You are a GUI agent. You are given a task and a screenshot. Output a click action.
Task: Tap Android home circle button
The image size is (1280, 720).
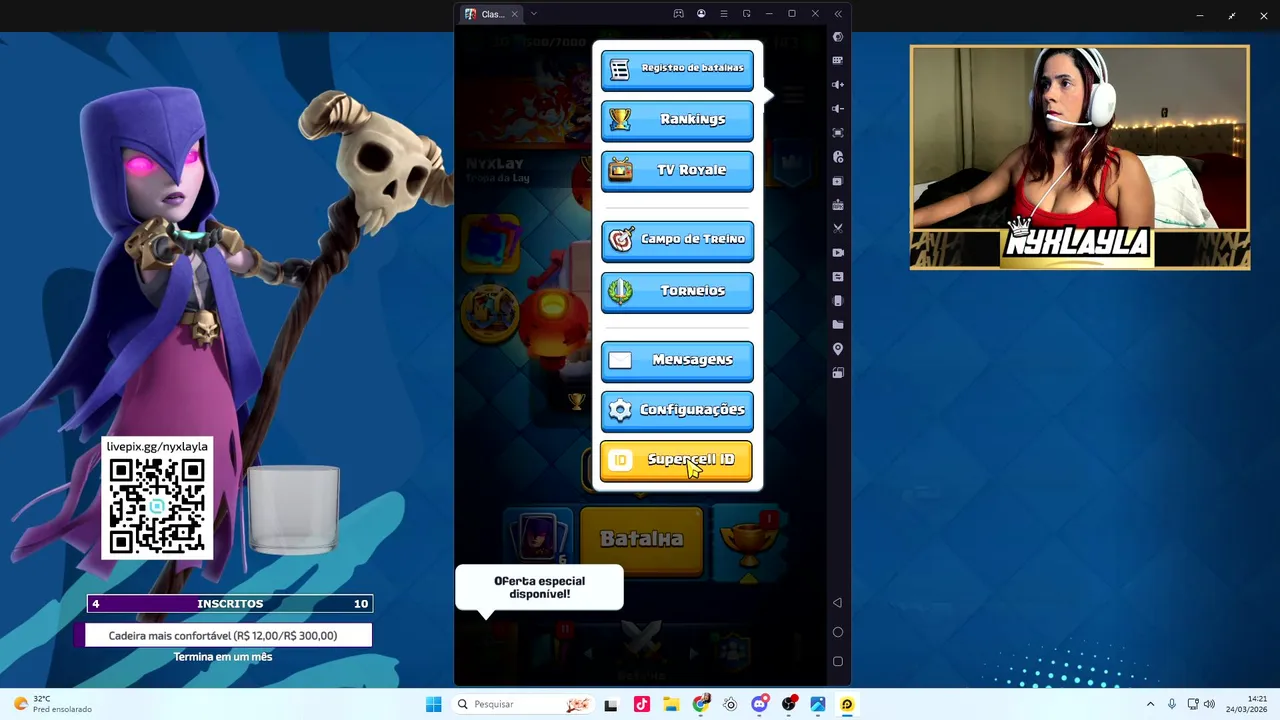pos(838,632)
